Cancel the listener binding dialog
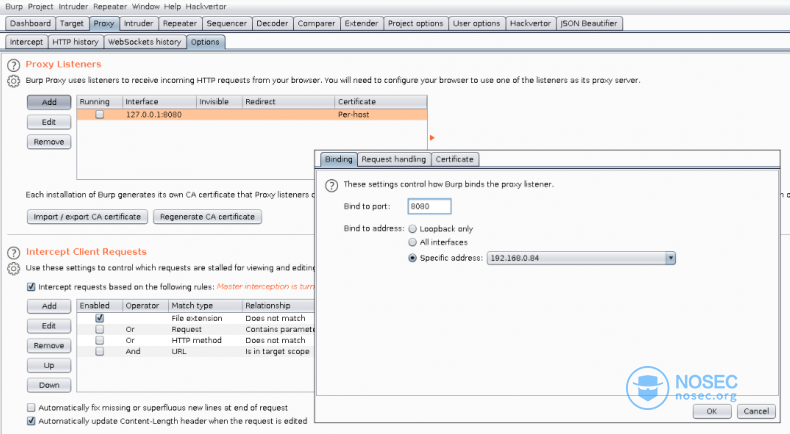This screenshot has height=434, width=790. pyautogui.click(x=756, y=411)
